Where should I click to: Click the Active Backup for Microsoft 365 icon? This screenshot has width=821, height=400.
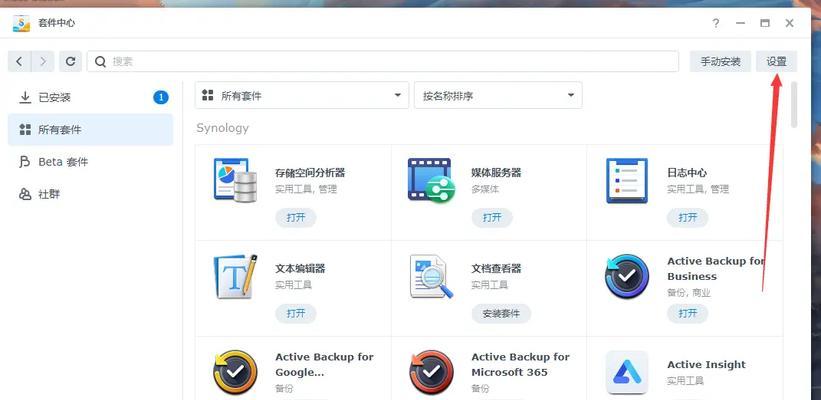pos(431,372)
